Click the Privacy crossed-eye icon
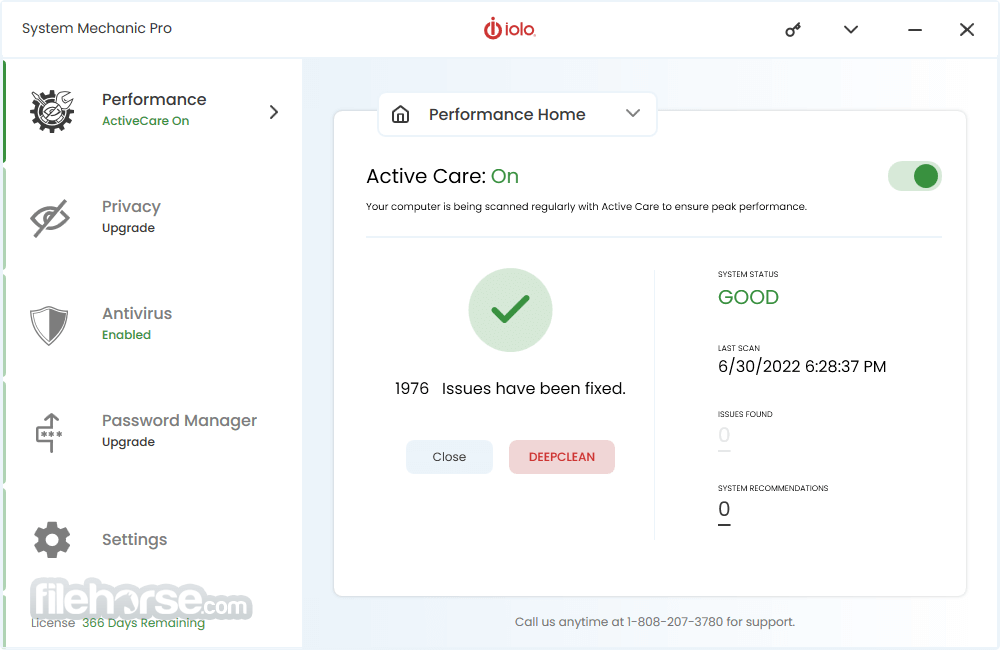This screenshot has height=650, width=1000. [x=50, y=218]
